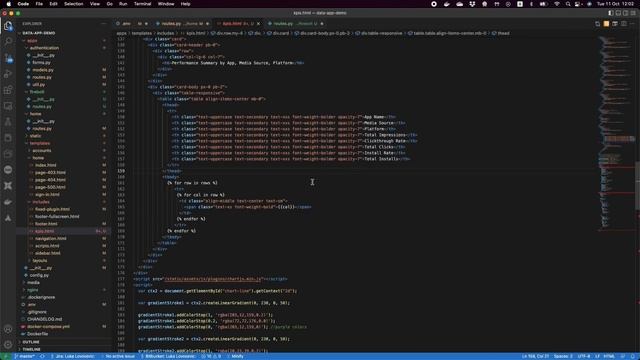Open navigation.html in the explorer
640x360 pixels.
[50, 238]
